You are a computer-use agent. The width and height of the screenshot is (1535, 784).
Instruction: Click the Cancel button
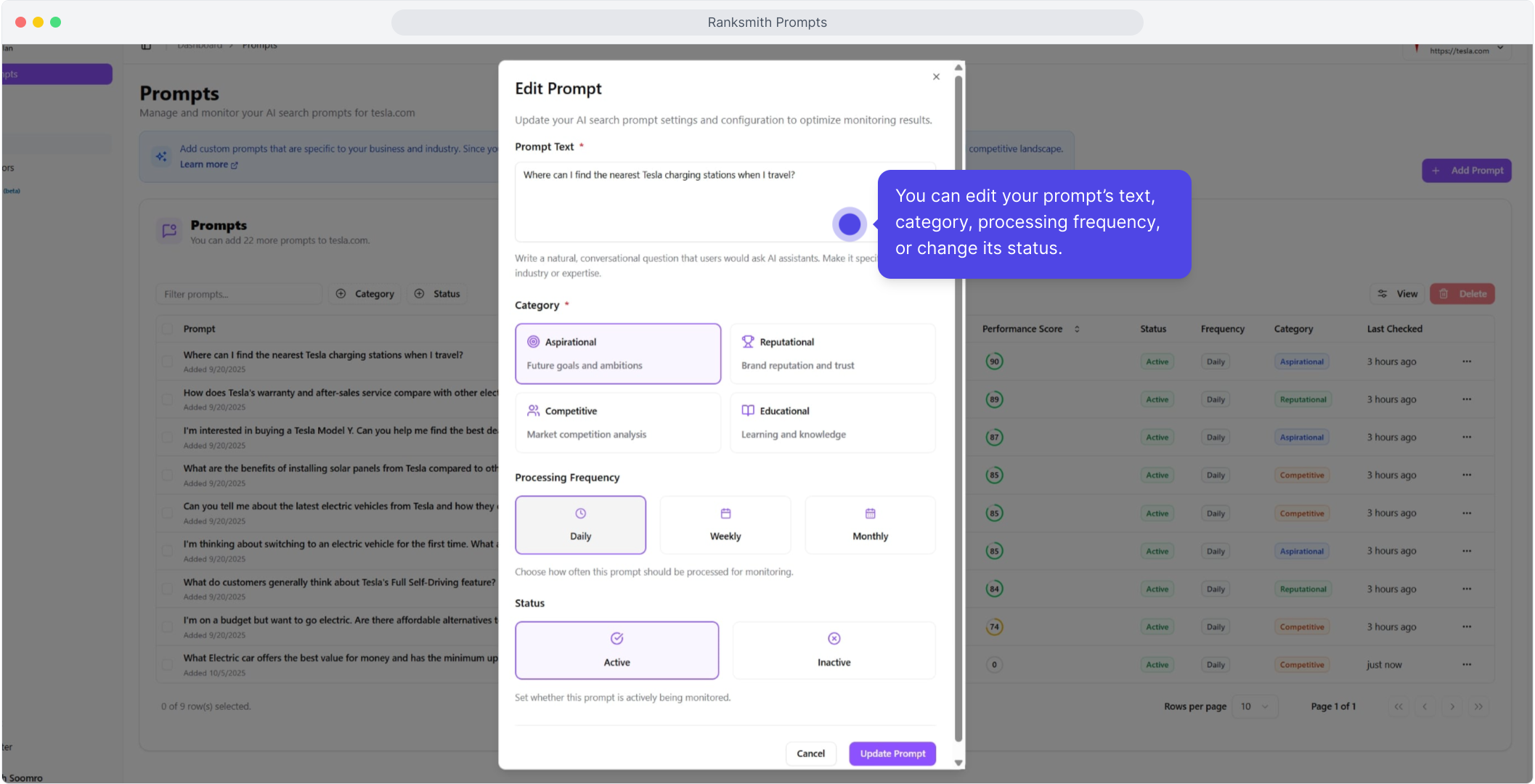tap(810, 754)
